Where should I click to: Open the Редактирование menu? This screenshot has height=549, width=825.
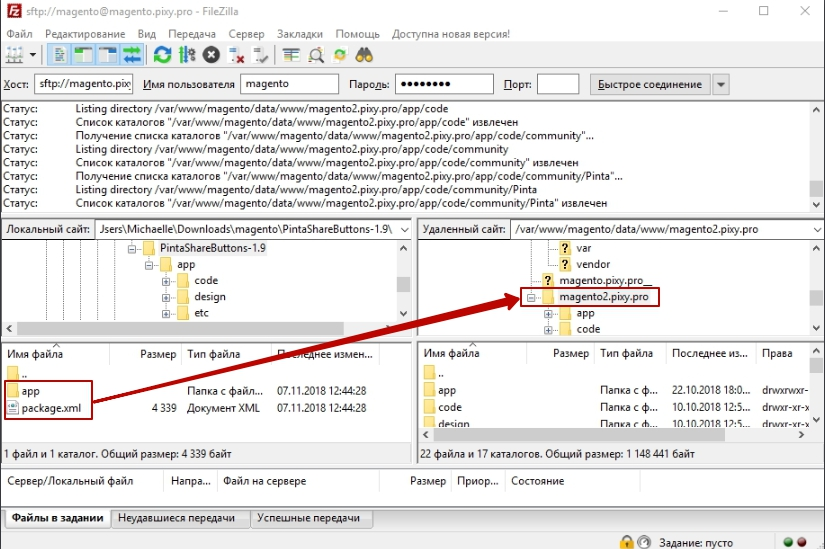coord(85,34)
